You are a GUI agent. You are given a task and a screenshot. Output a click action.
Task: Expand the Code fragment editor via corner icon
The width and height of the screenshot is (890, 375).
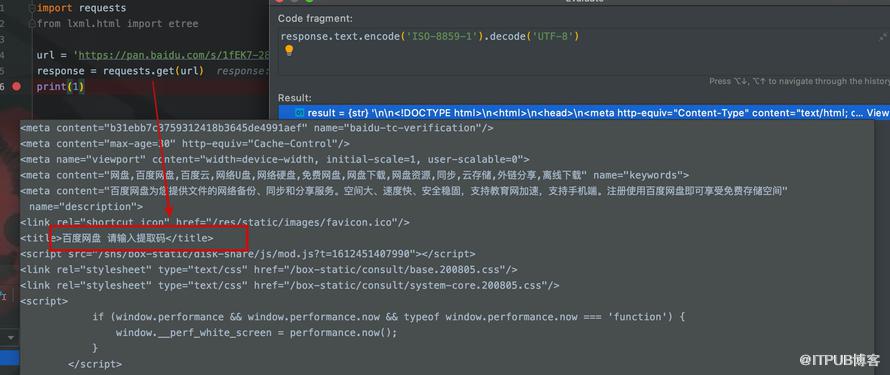click(x=883, y=37)
